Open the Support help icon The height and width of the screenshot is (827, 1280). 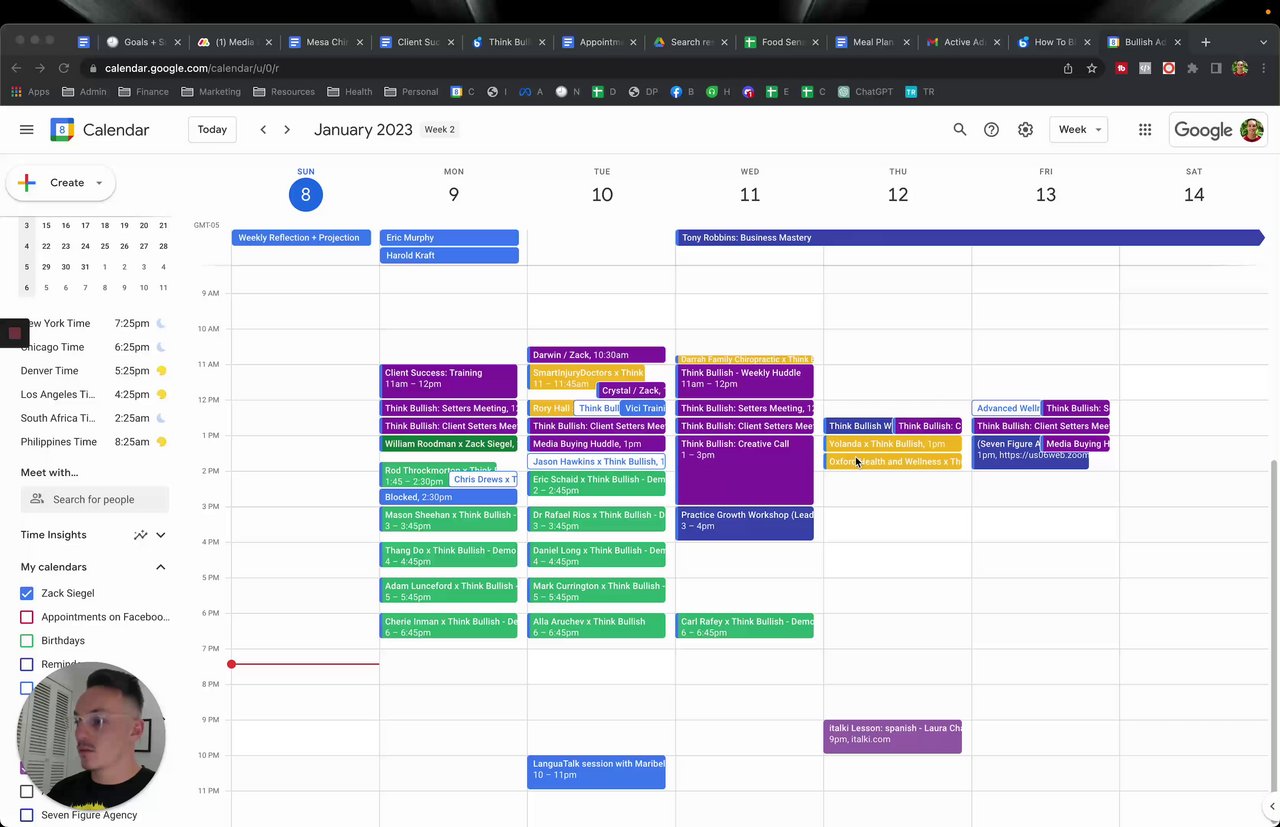(991, 130)
